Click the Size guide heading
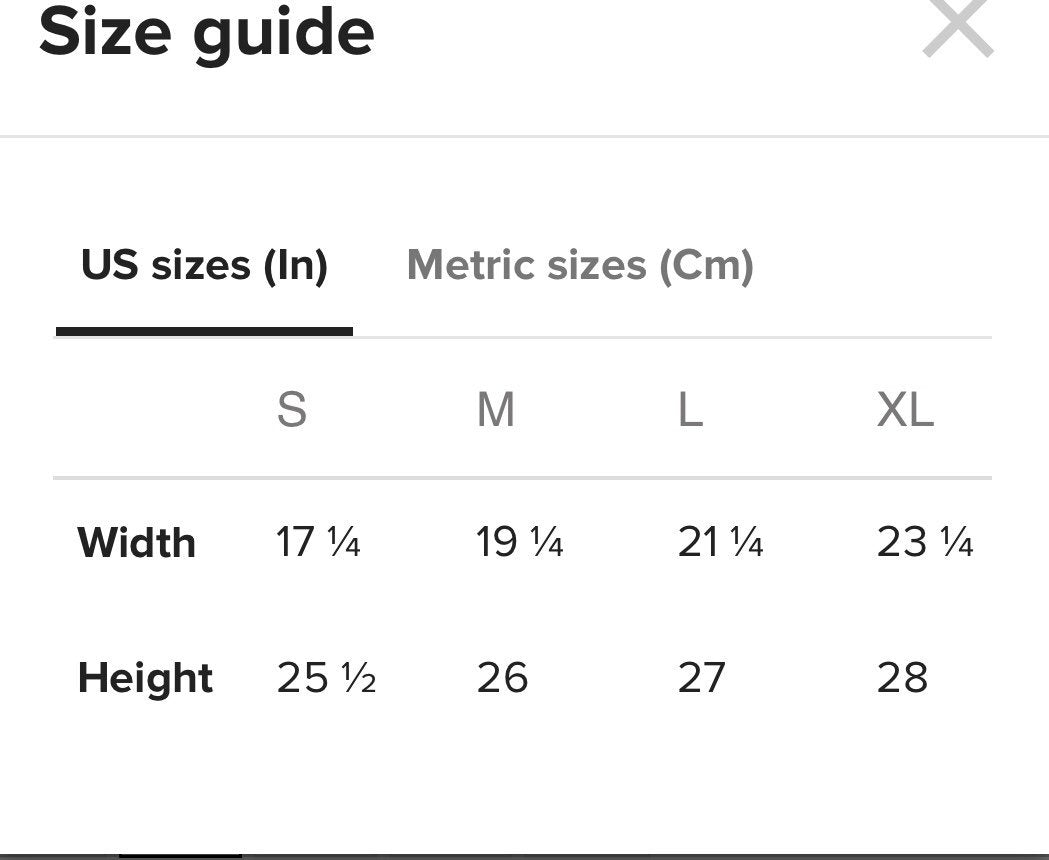This screenshot has height=860, width=1049. (207, 33)
